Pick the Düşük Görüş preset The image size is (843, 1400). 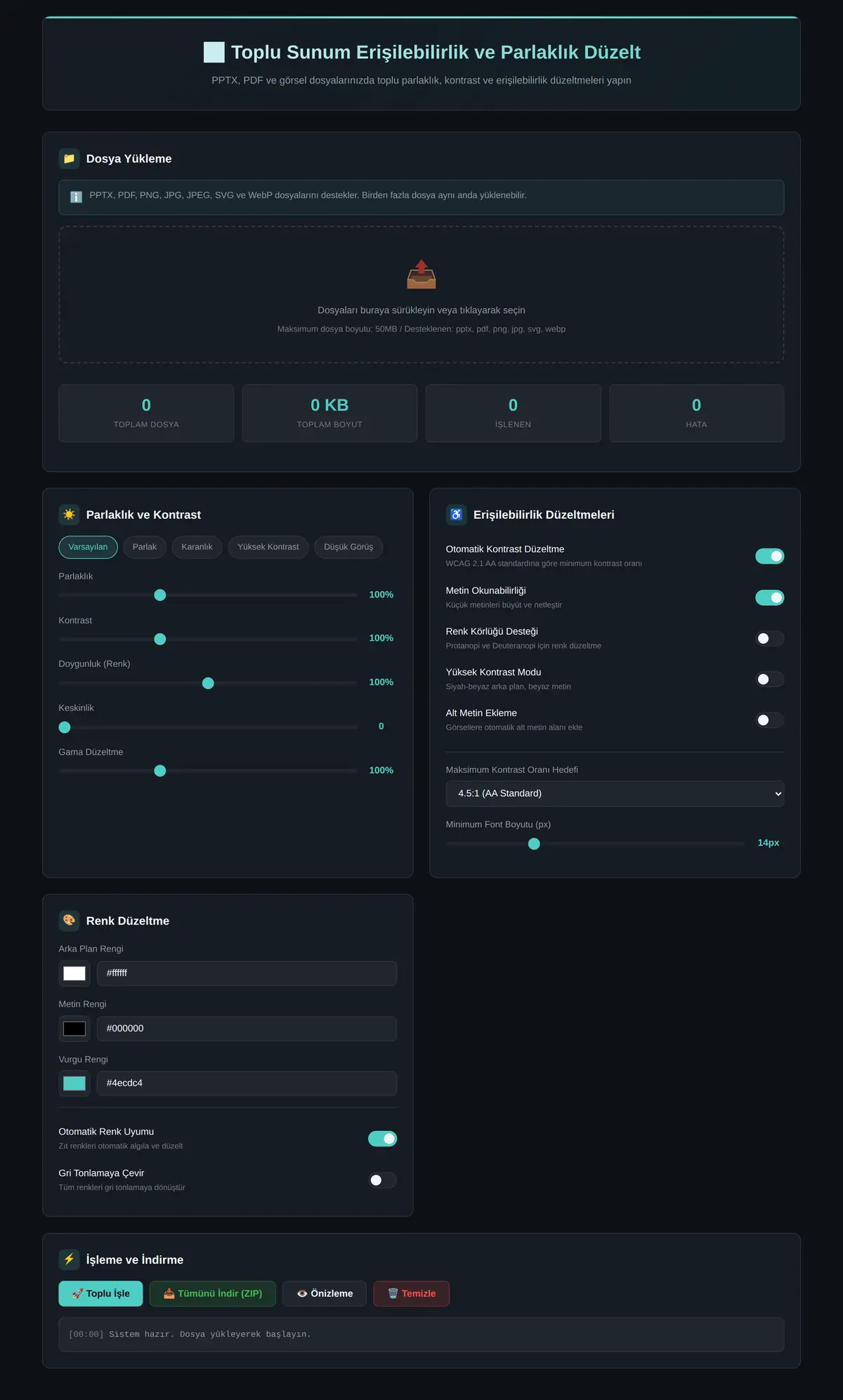(348, 547)
